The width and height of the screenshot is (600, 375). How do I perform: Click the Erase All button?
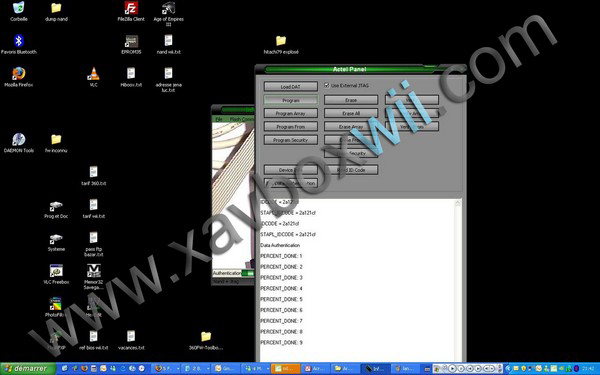click(x=351, y=113)
